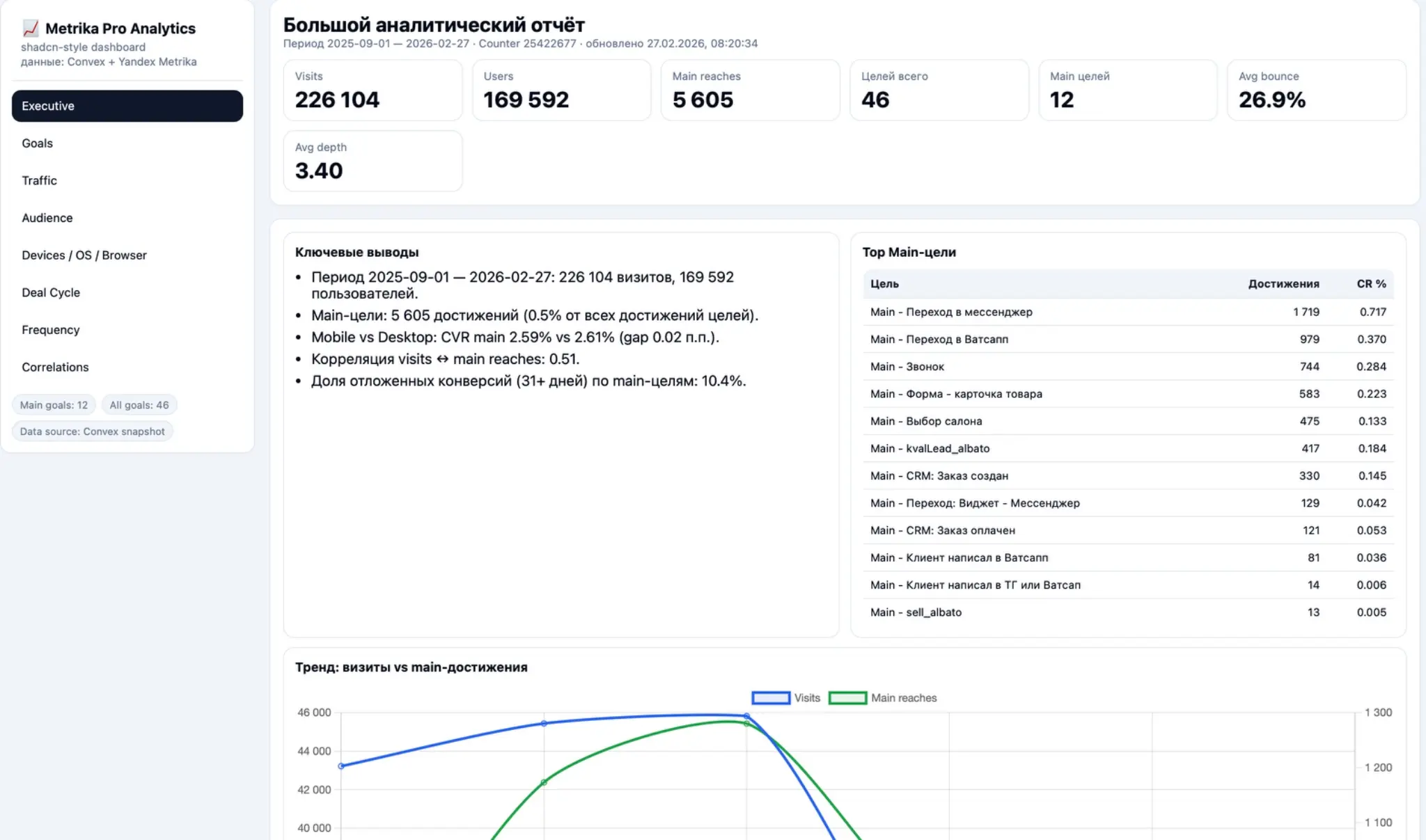Click row 'Main - Клиент написал в ТГ или Ватсап'
1426x840 pixels.
(1128, 585)
